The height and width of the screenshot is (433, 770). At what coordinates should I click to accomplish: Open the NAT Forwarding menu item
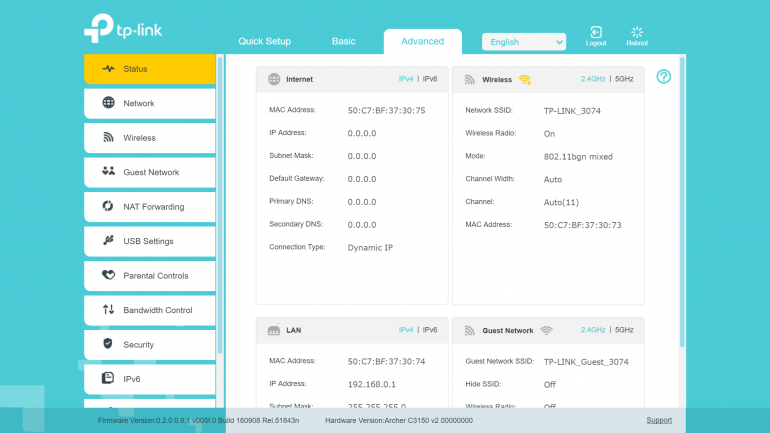pyautogui.click(x=150, y=206)
